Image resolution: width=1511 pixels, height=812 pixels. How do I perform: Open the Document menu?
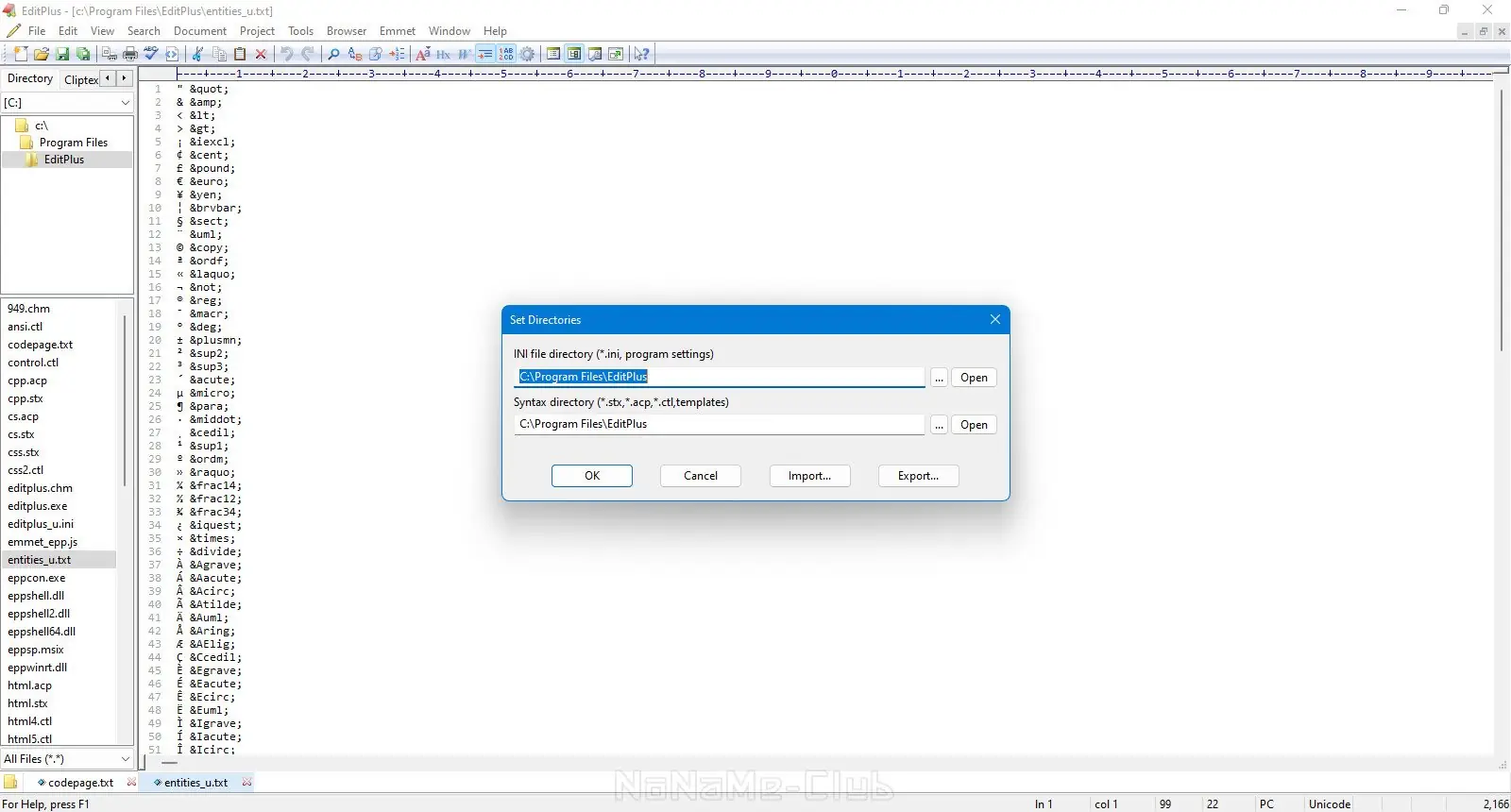tap(200, 31)
